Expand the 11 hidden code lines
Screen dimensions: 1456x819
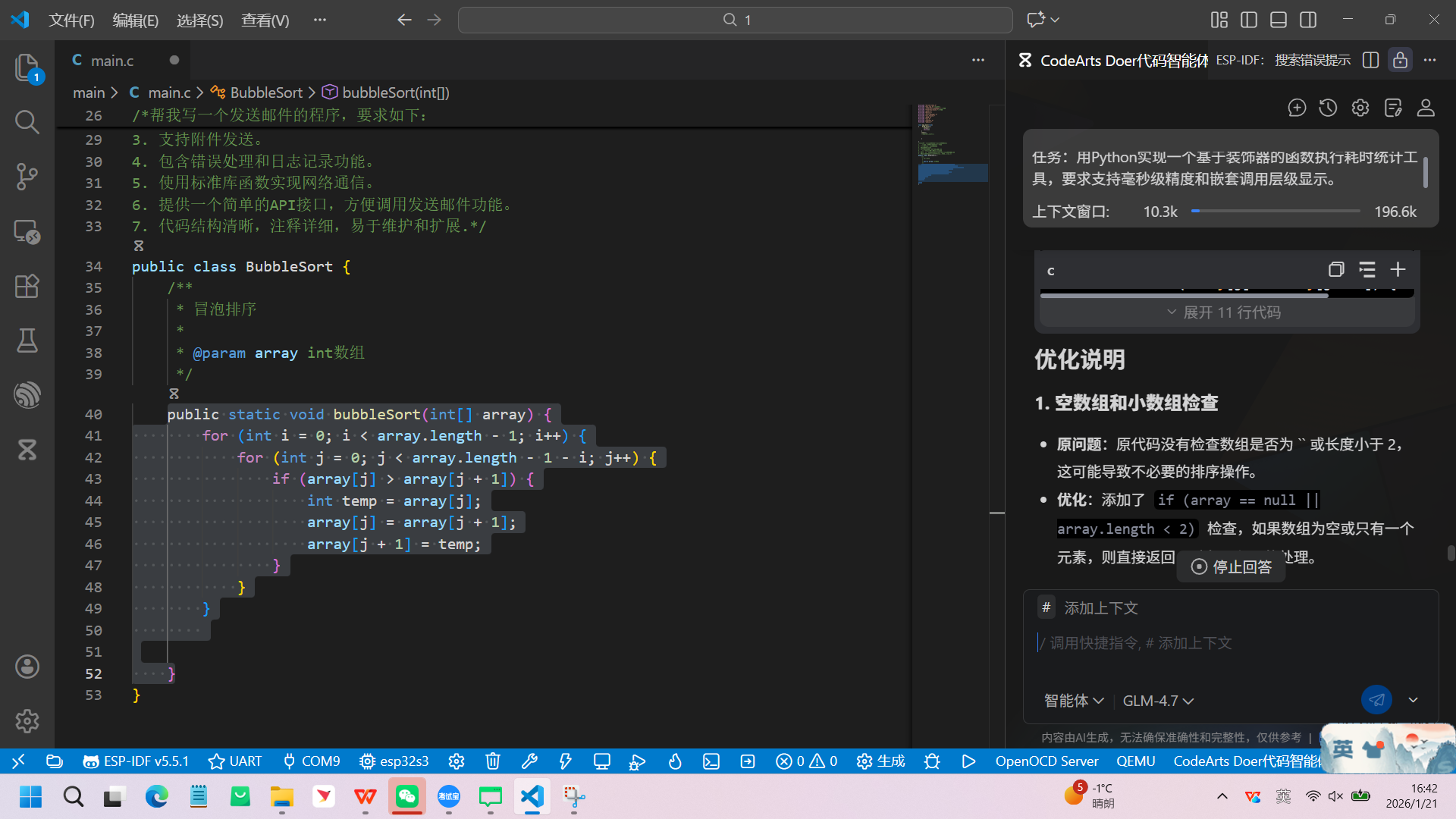(1226, 312)
